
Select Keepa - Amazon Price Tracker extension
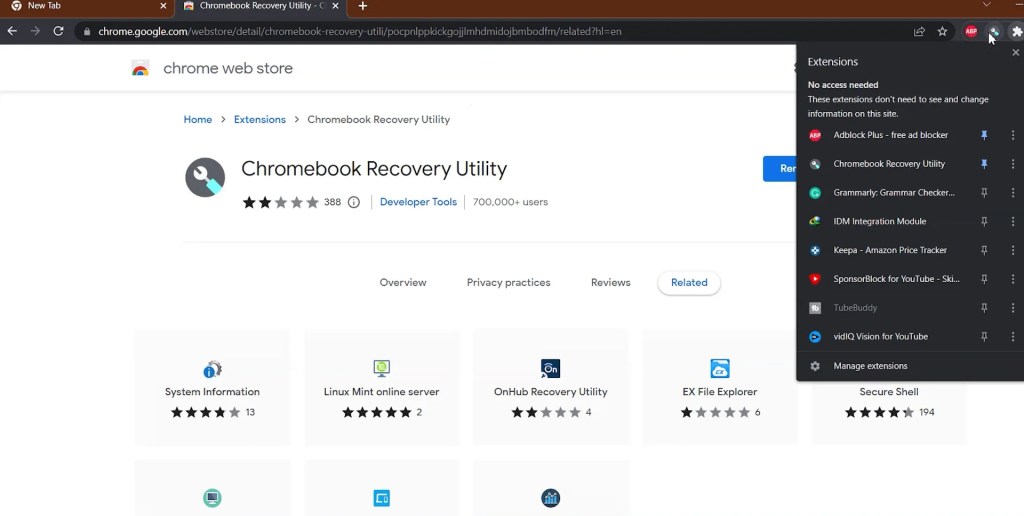(889, 250)
